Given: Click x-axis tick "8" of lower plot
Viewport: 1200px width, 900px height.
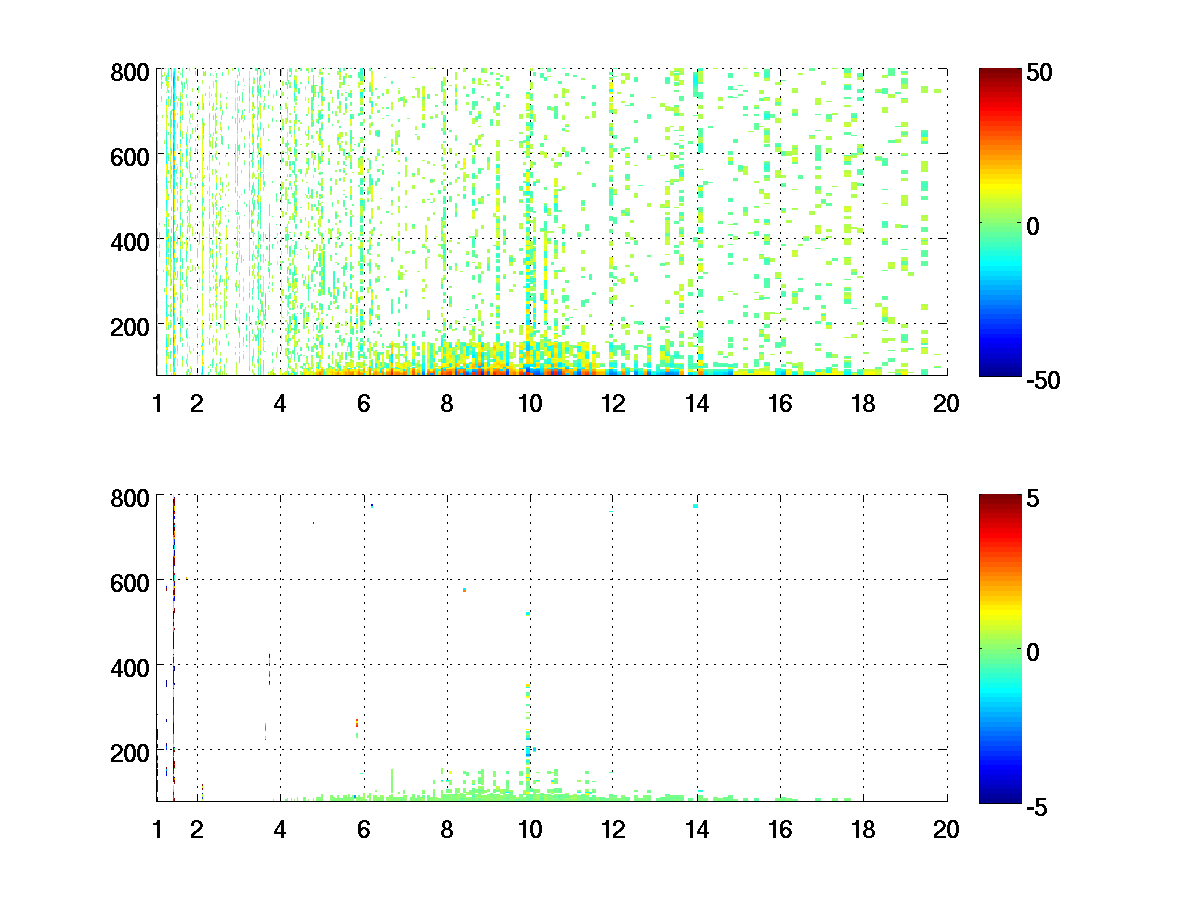Looking at the screenshot, I should click(x=447, y=829).
